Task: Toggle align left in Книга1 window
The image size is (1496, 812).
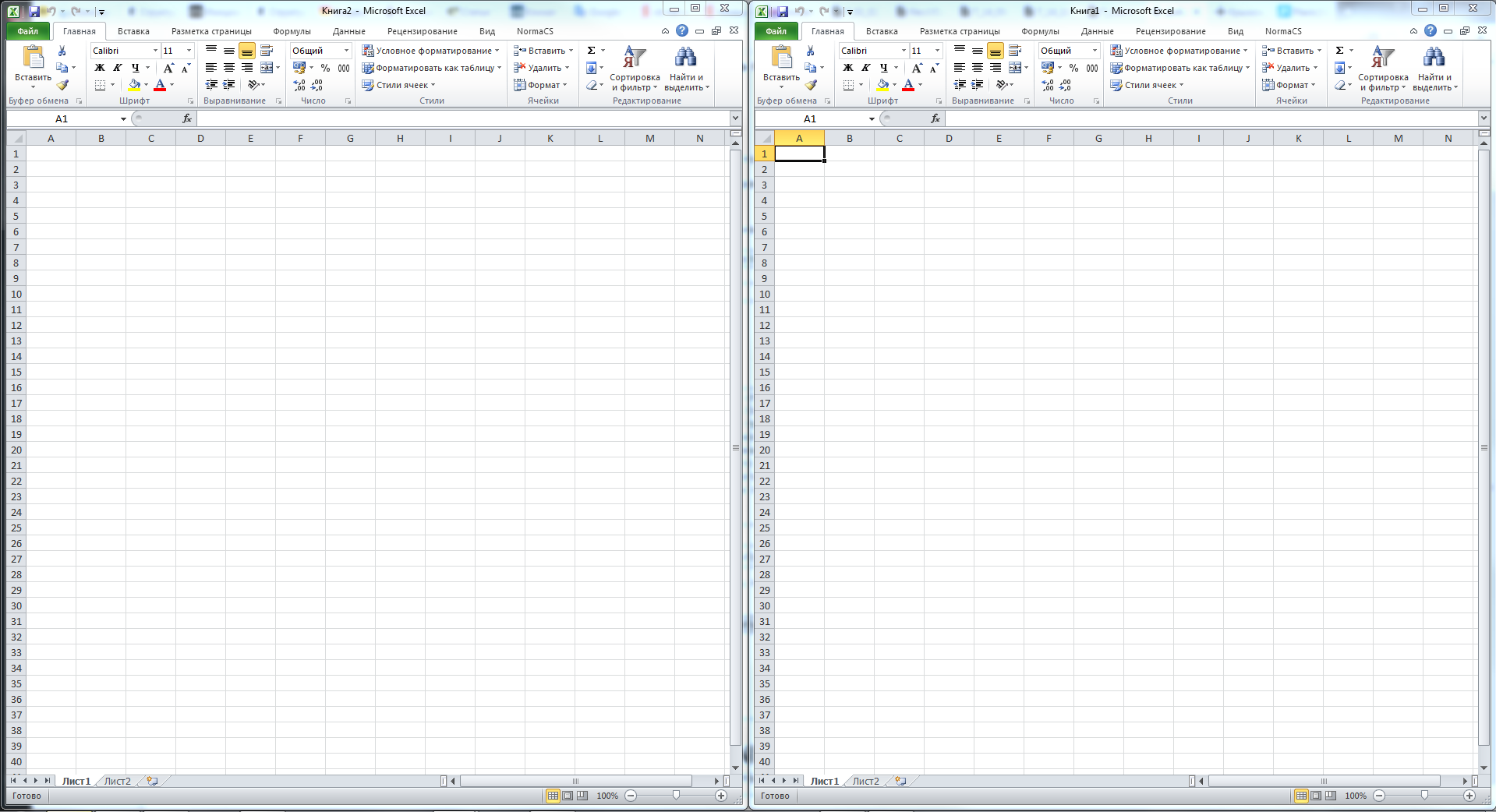Action: 960,68
